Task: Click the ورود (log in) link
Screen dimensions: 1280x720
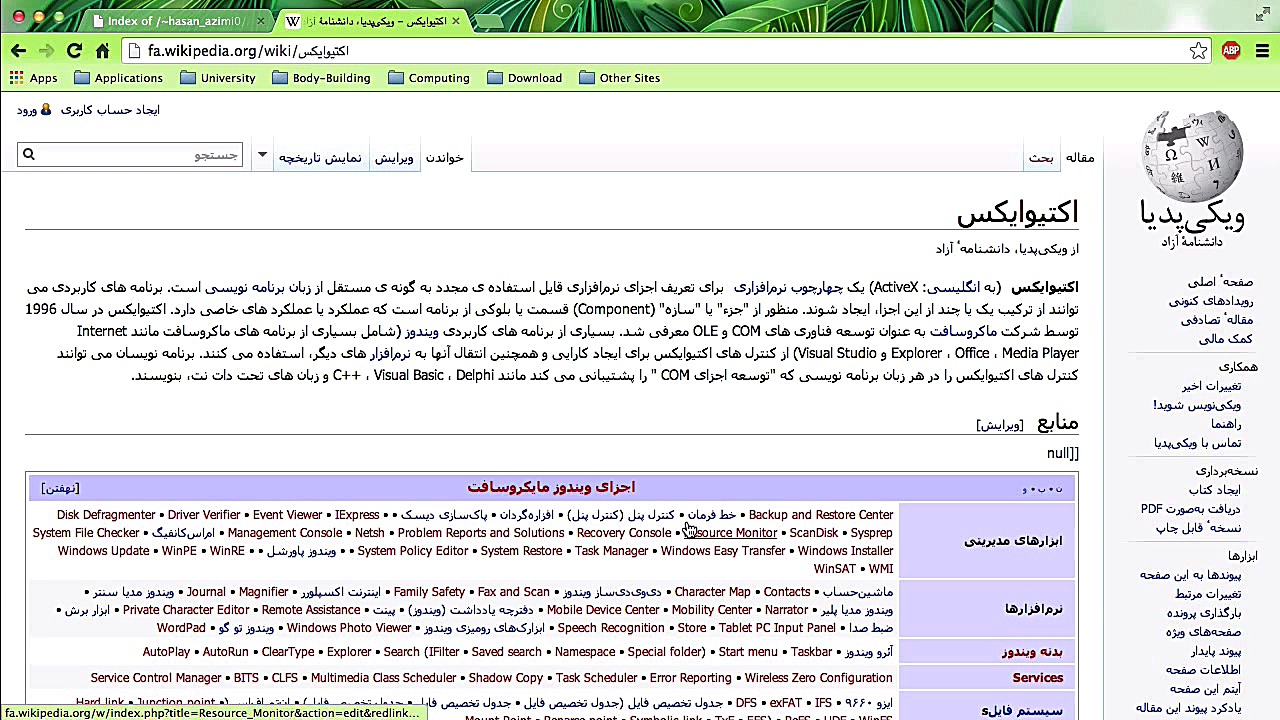Action: (27, 110)
